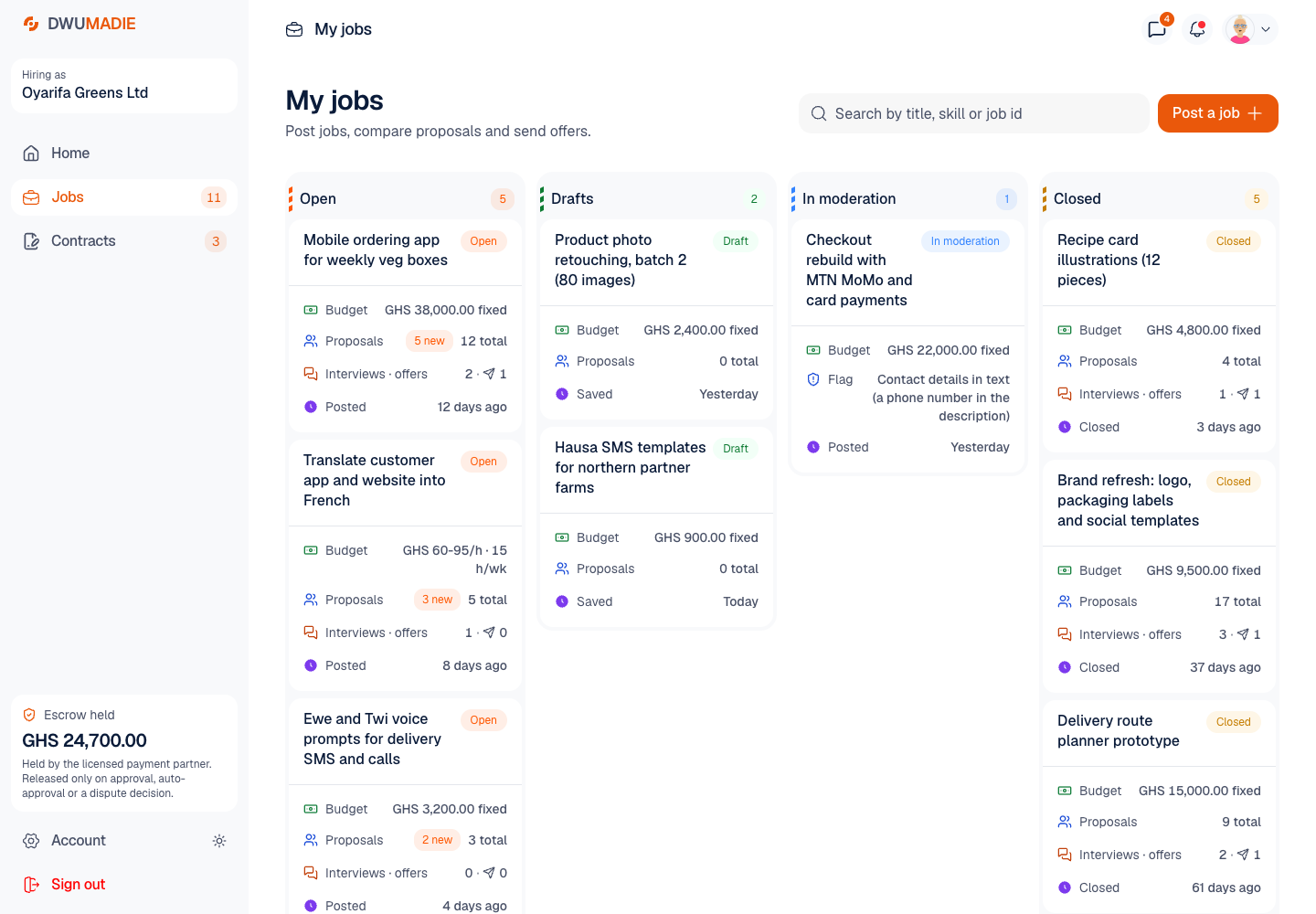Click proposals icon on Recipe card illustrations
This screenshot has width=1316, height=914.
click(1065, 361)
